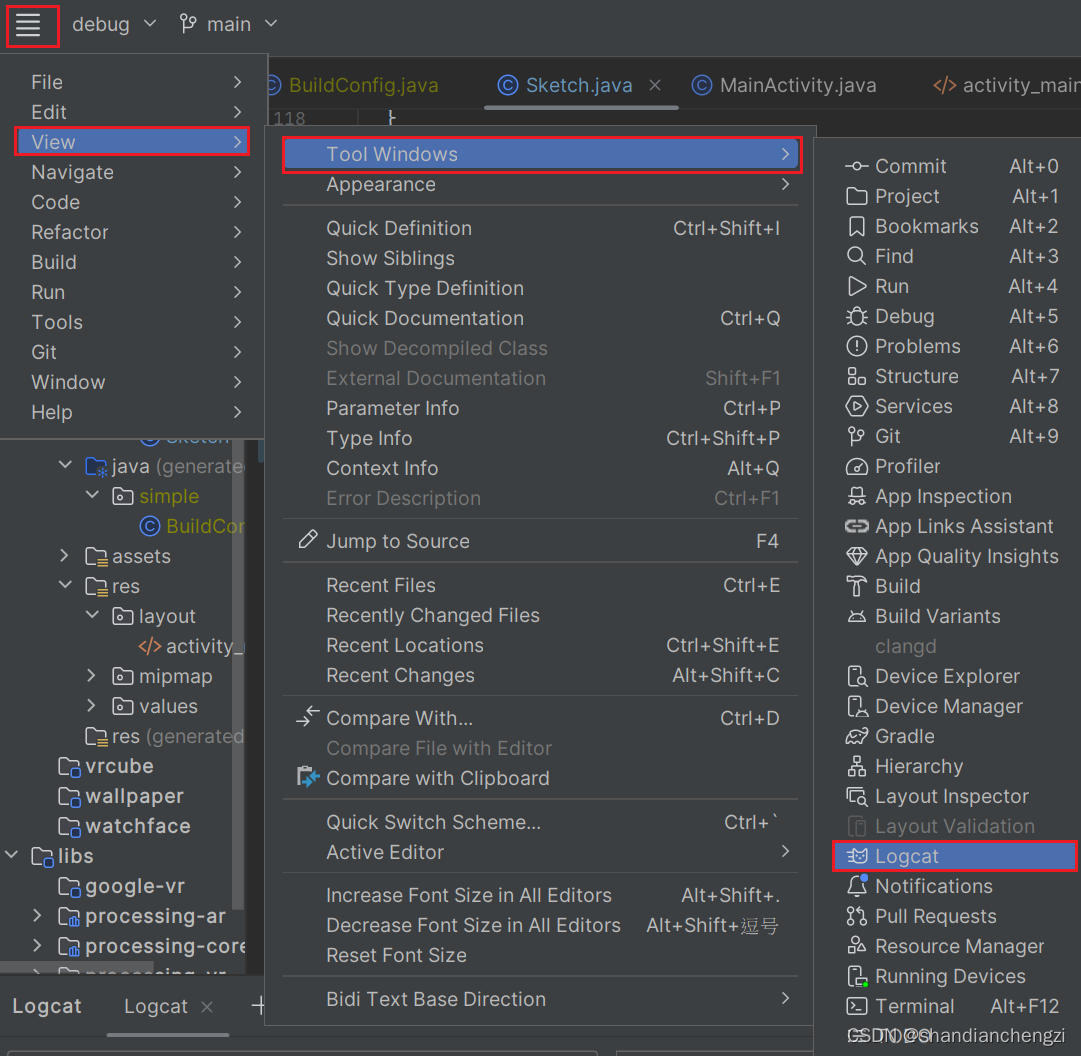Viewport: 1081px width, 1056px height.
Task: Switch to the MainActivity.java tab
Action: pos(784,85)
